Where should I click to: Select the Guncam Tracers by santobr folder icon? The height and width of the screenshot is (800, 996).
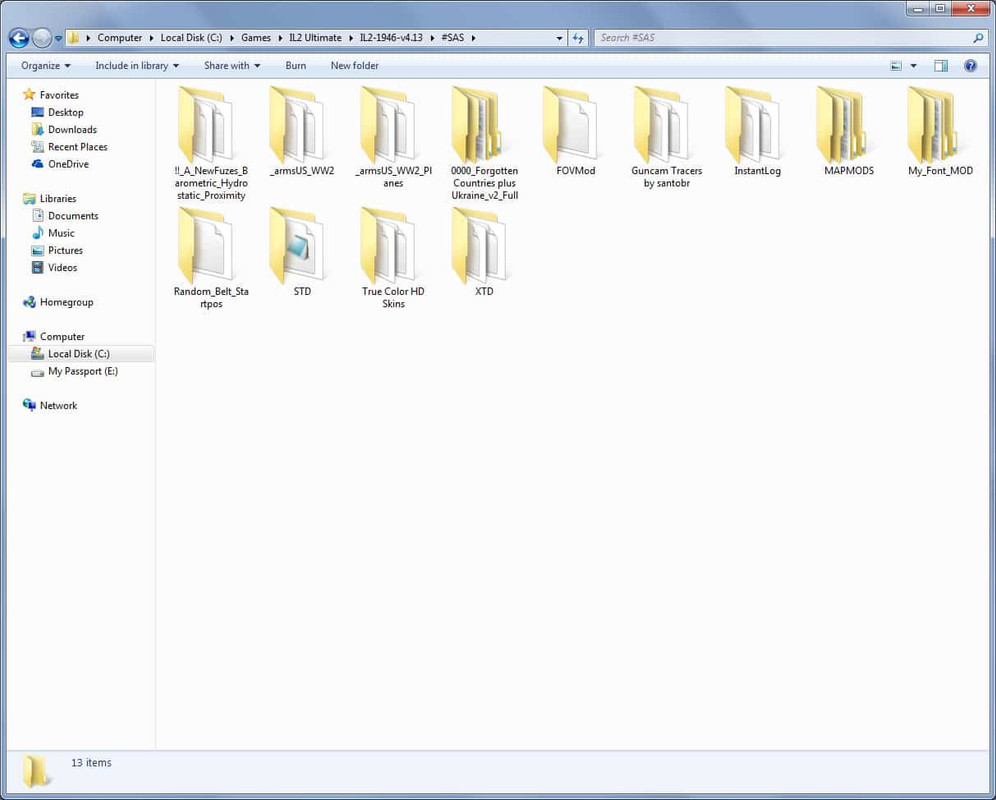coord(661,124)
